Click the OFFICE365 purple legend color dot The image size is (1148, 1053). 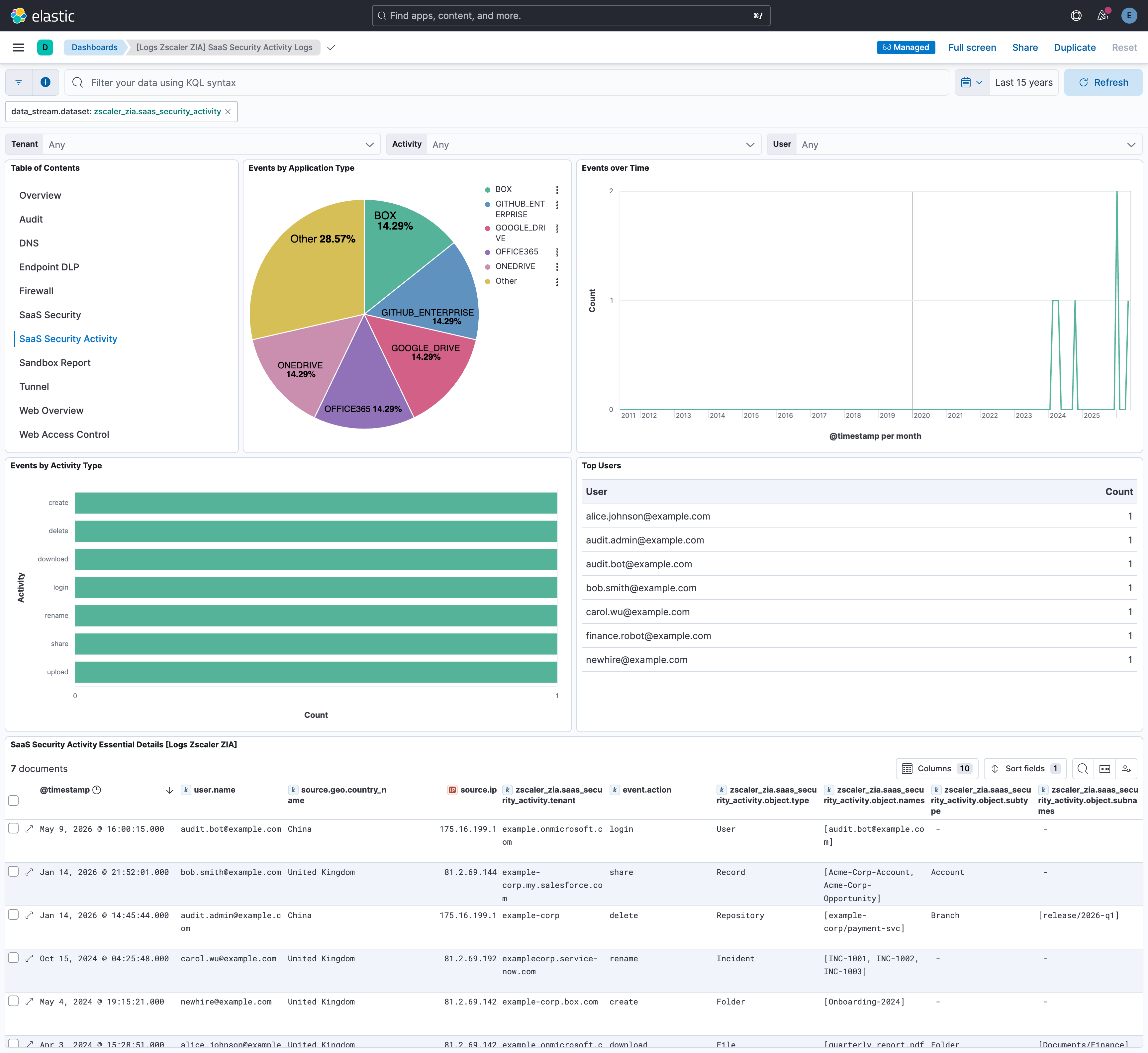click(487, 252)
